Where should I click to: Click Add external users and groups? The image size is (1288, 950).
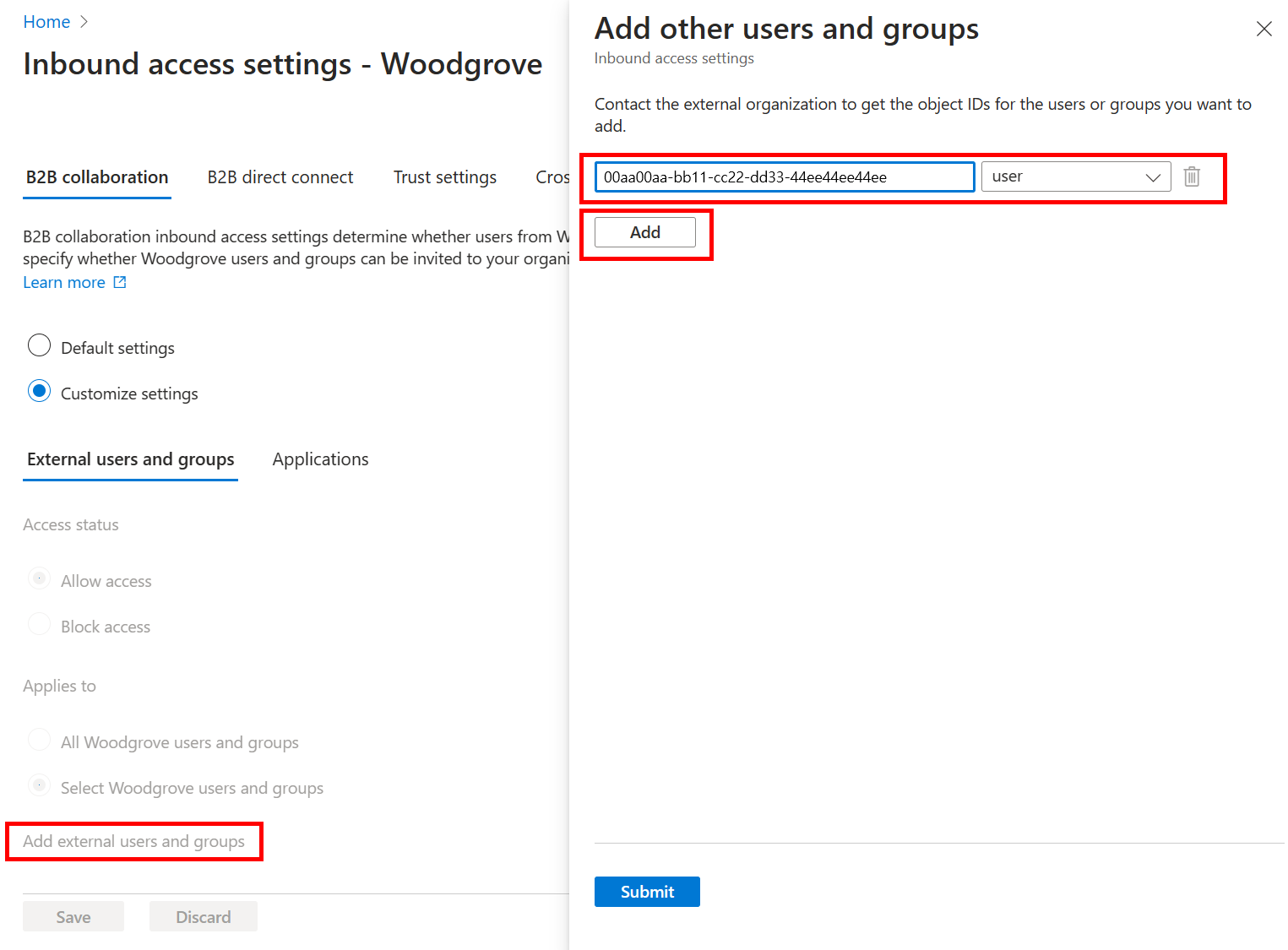pos(133,841)
